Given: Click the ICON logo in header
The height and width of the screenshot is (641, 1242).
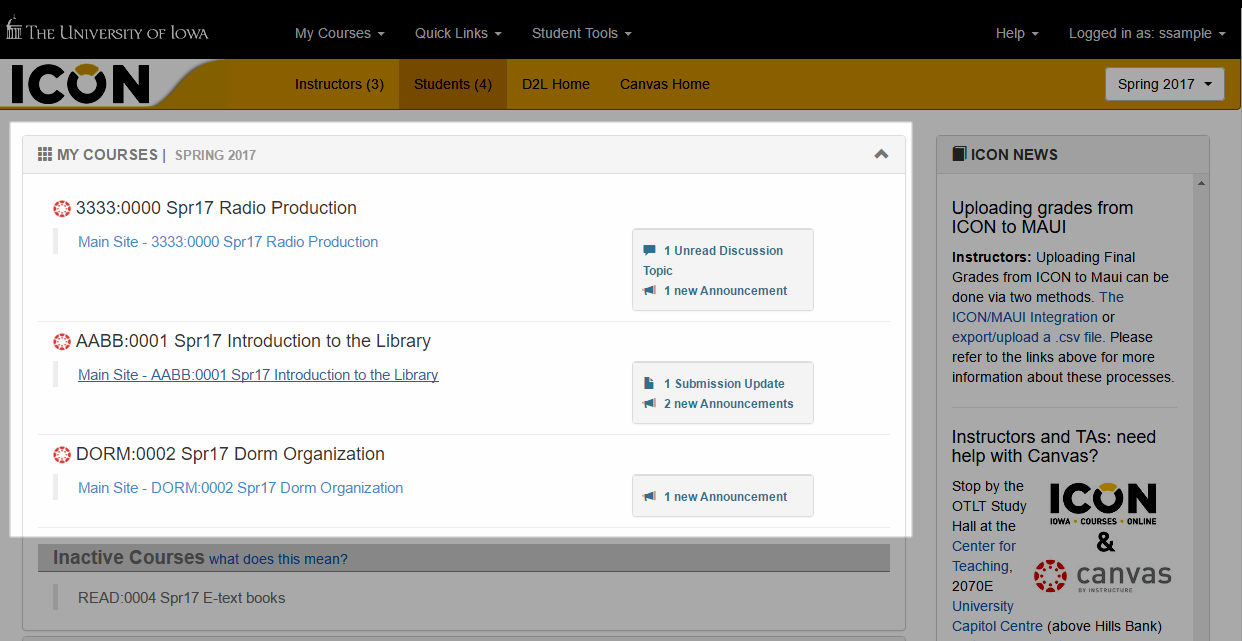Looking at the screenshot, I should coord(81,84).
